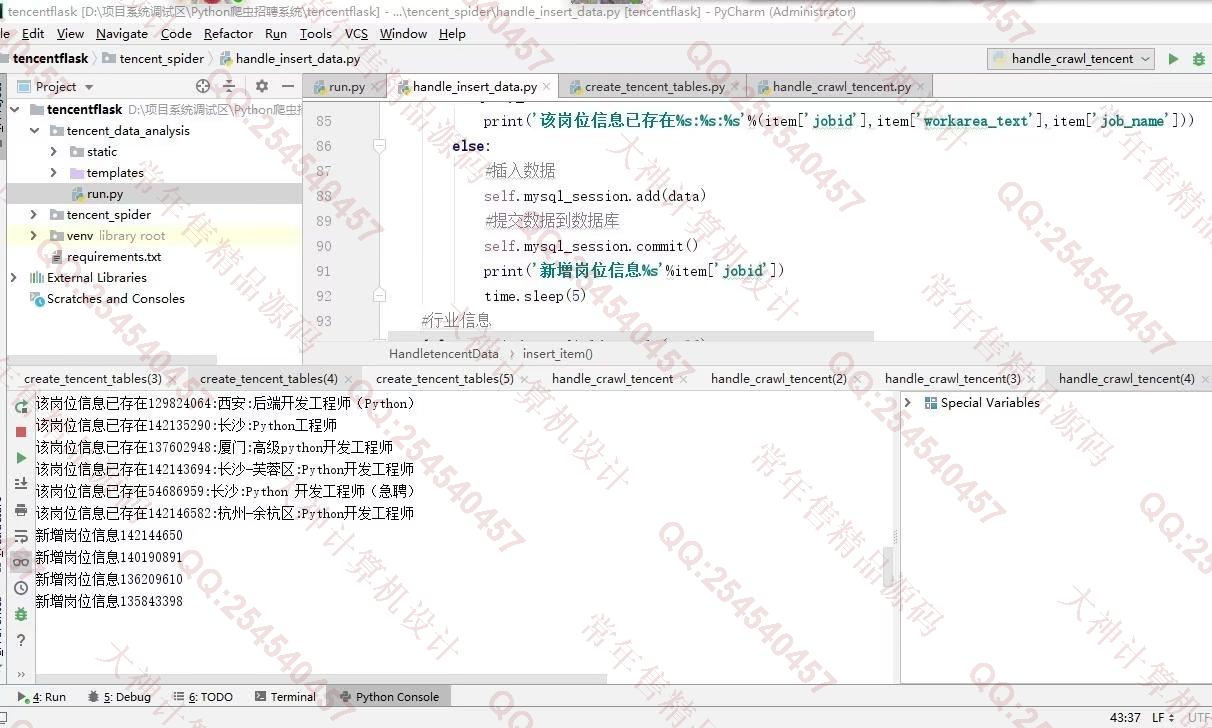The height and width of the screenshot is (728, 1212).
Task: Select create_tencent_tables(3) console tab
Action: 93,379
